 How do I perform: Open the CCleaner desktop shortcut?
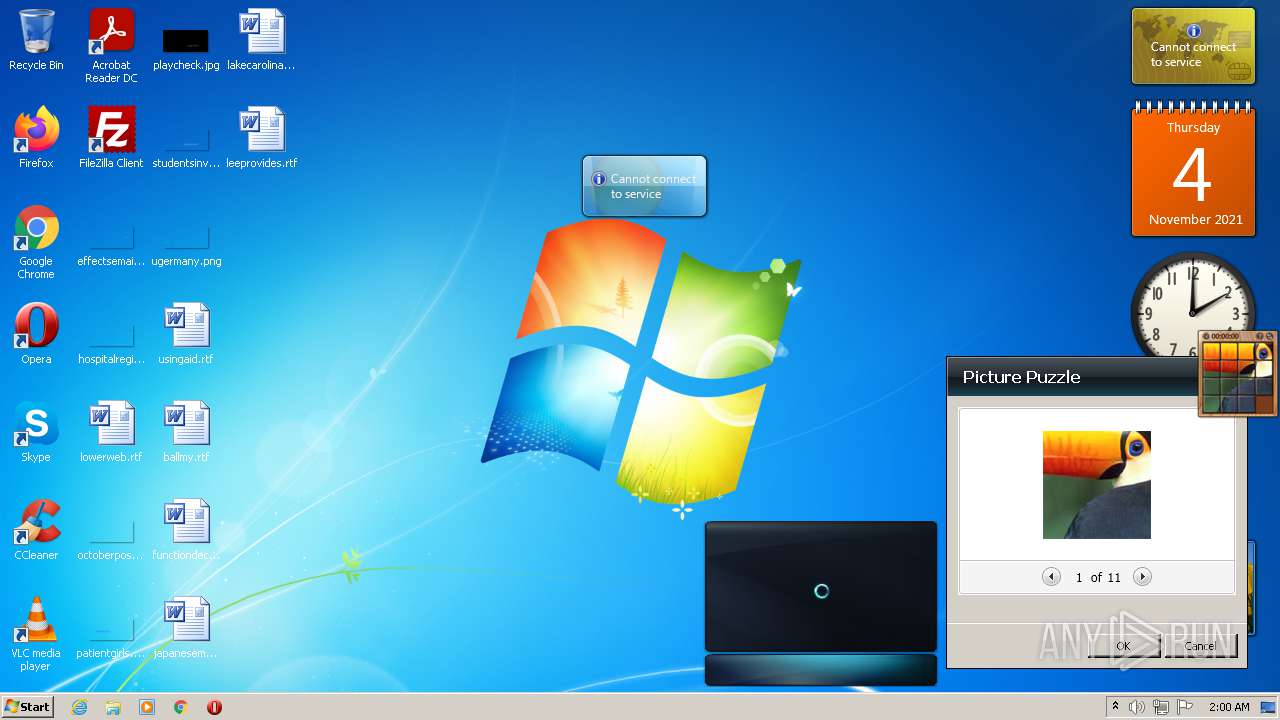pyautogui.click(x=36, y=530)
